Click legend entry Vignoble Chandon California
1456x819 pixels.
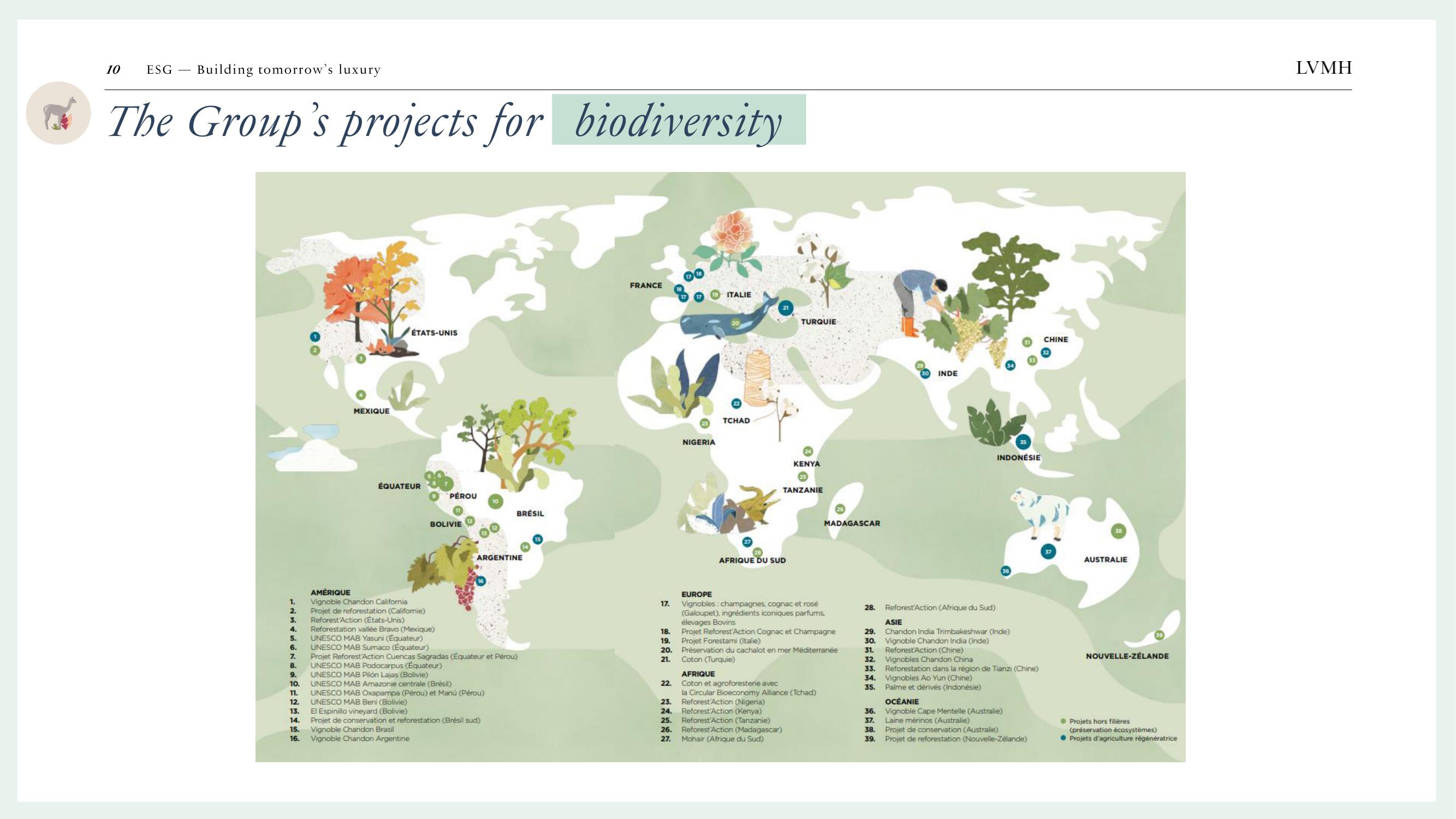coord(358,602)
